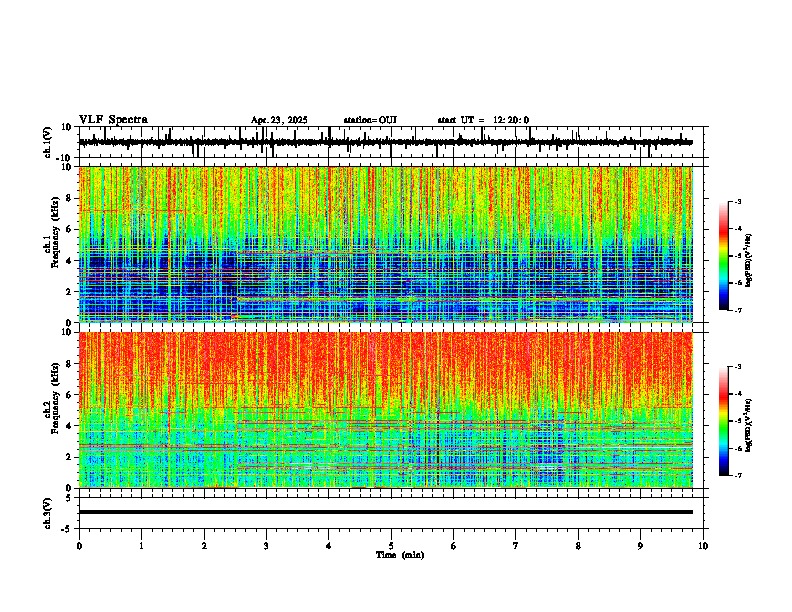Click the time axis tick label "6"

[x=454, y=546]
